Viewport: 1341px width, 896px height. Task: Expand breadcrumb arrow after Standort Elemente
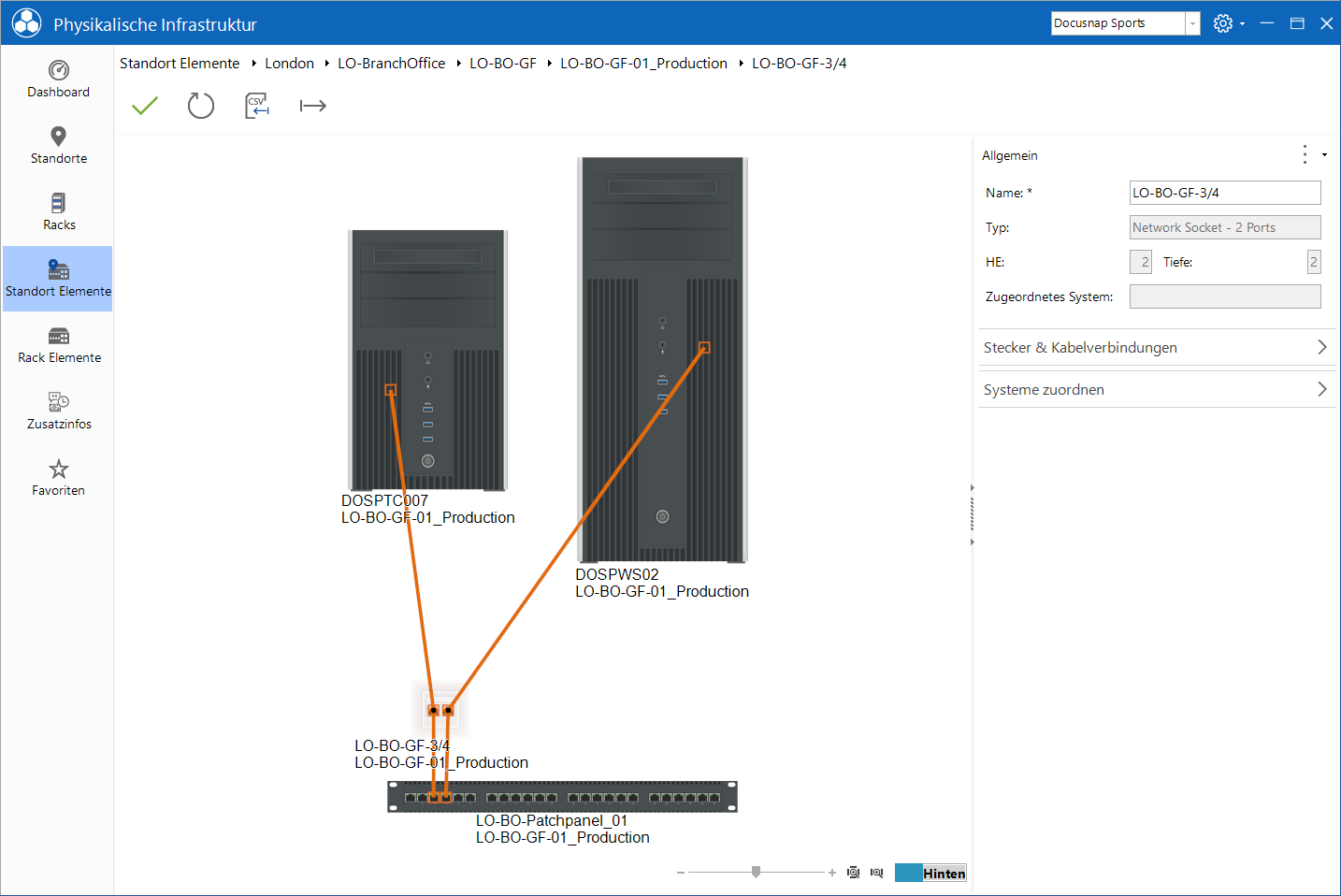253,64
